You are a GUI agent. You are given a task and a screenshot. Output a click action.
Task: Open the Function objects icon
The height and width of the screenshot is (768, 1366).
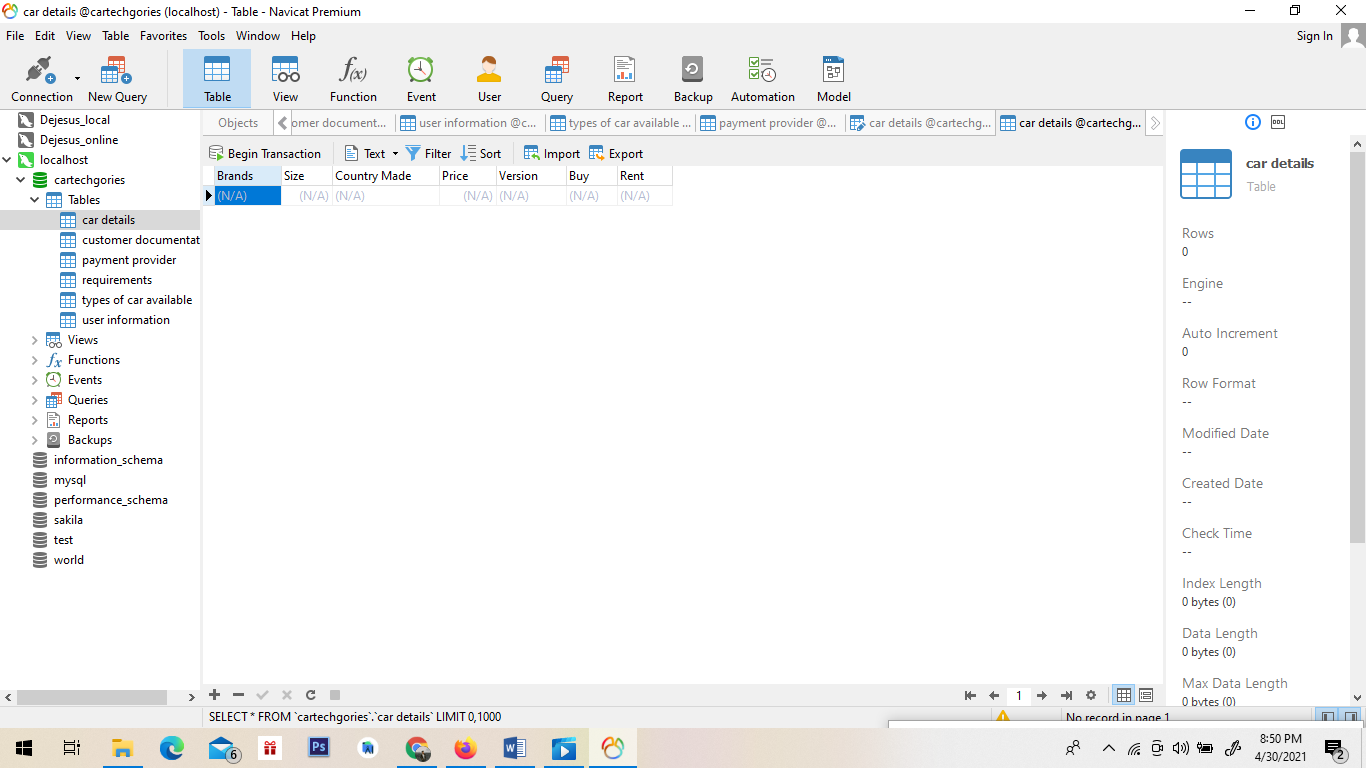click(353, 79)
